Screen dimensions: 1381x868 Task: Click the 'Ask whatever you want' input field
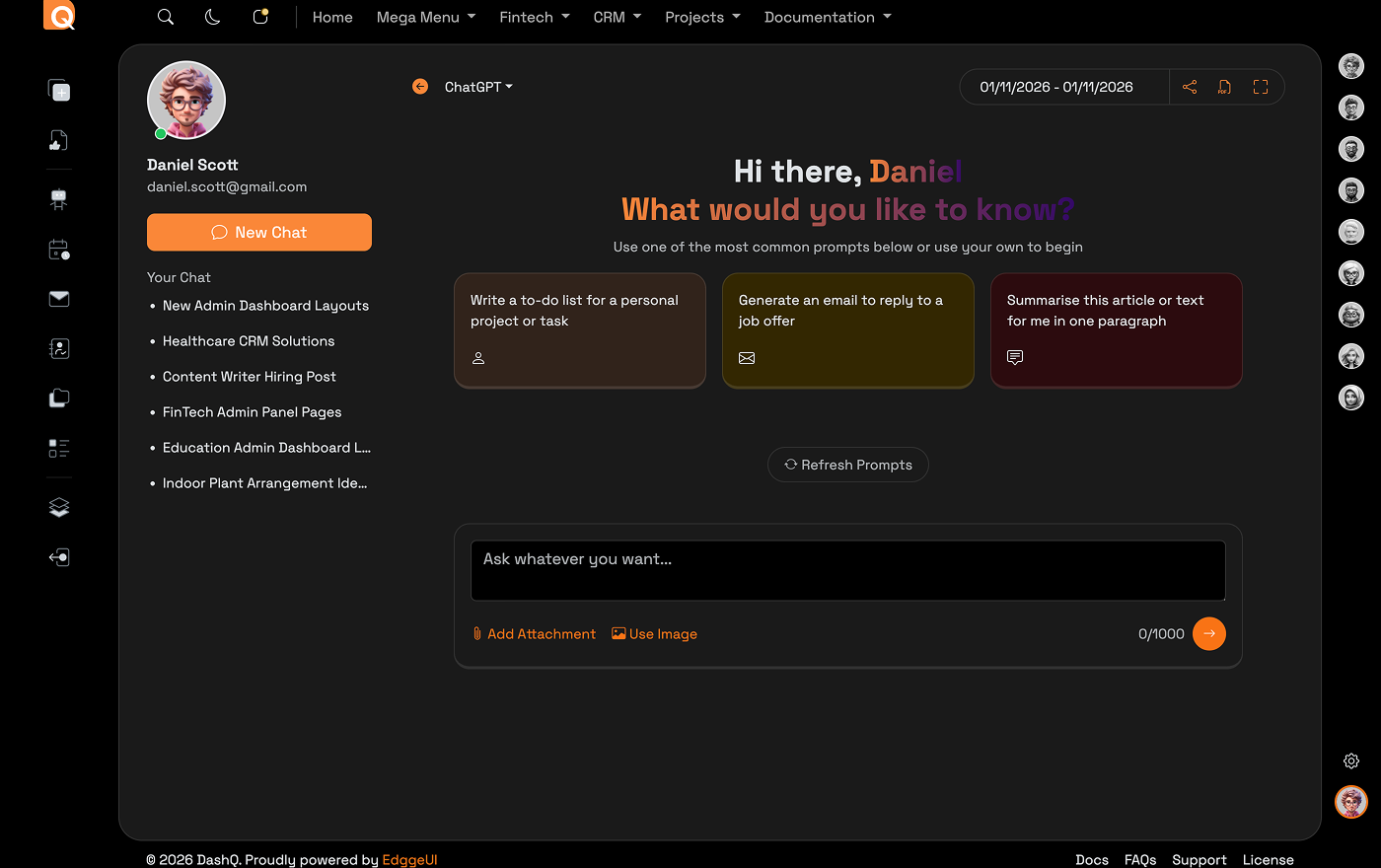pos(847,570)
